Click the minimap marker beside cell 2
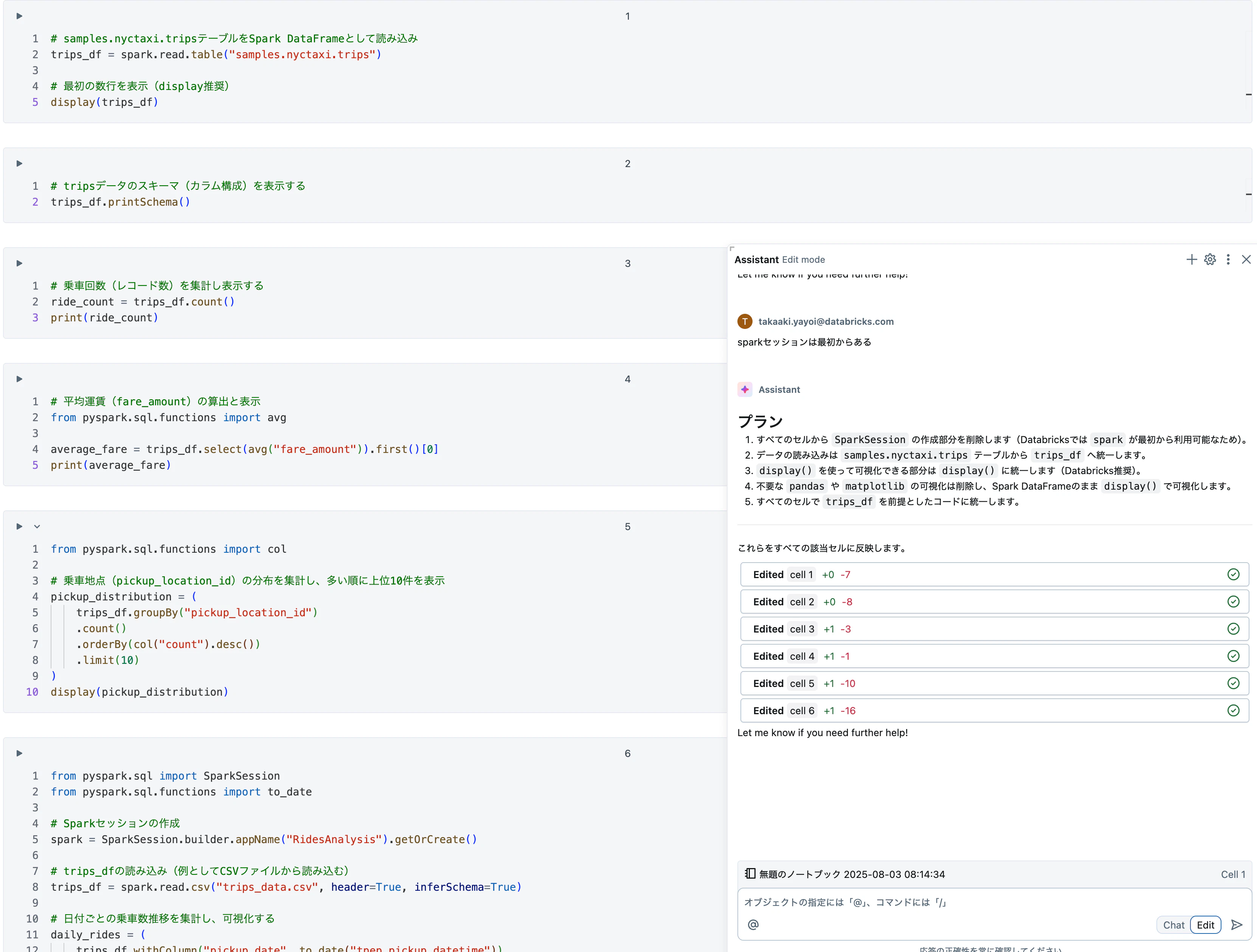Image resolution: width=1257 pixels, height=952 pixels. tap(1248, 194)
